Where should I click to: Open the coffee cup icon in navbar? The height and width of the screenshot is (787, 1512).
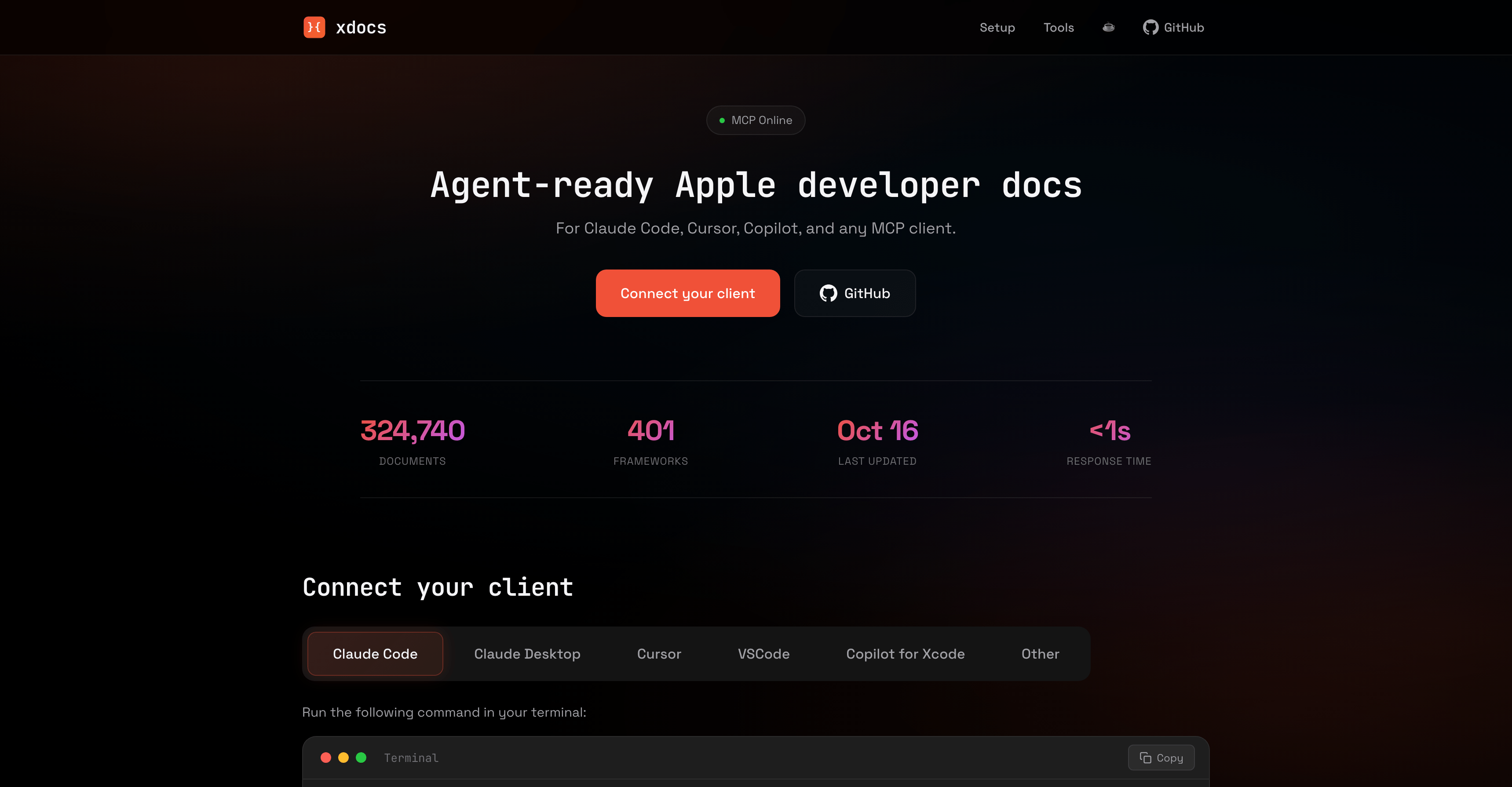pyautogui.click(x=1108, y=27)
